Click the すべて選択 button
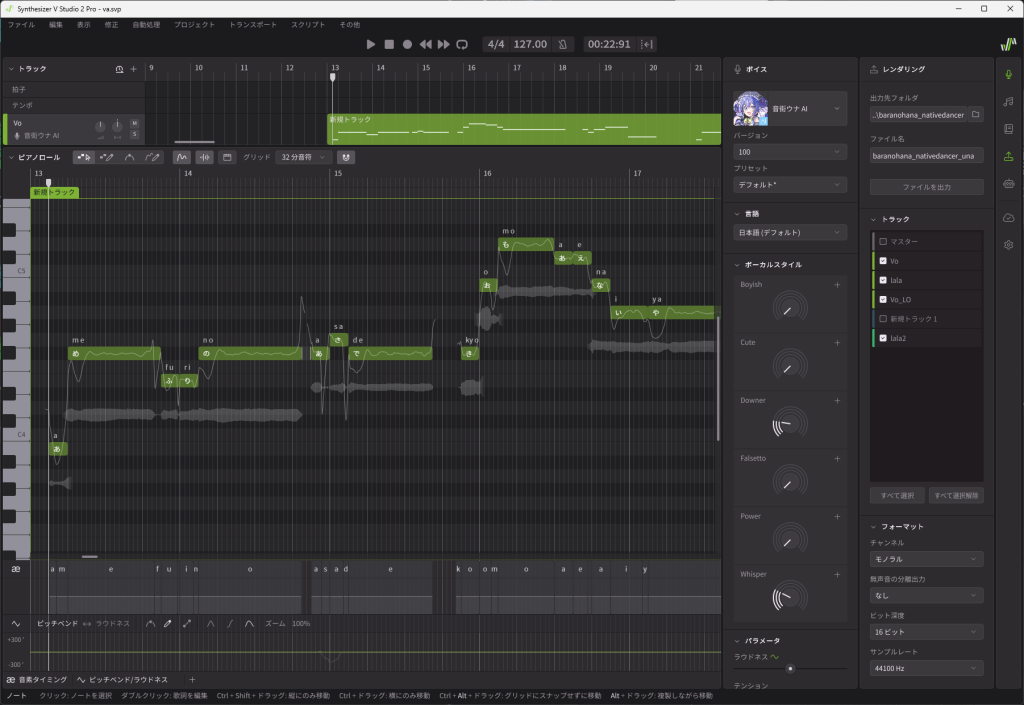 [x=896, y=495]
